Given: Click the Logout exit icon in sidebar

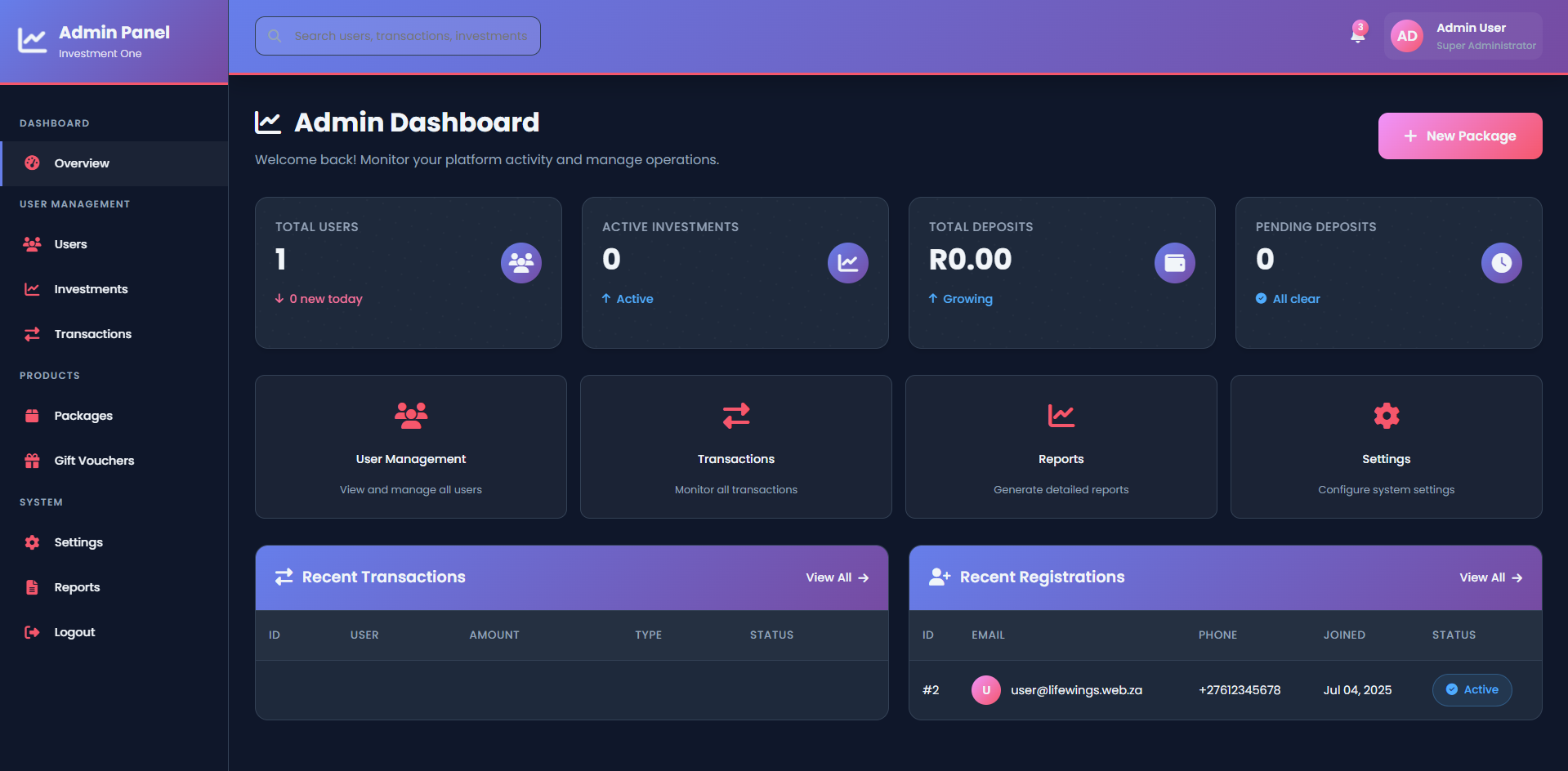Looking at the screenshot, I should 32,632.
